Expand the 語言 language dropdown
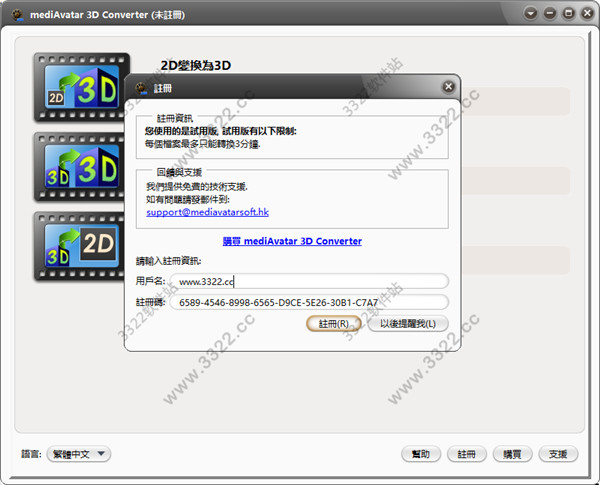Viewport: 600px width, 485px height. coord(79,454)
